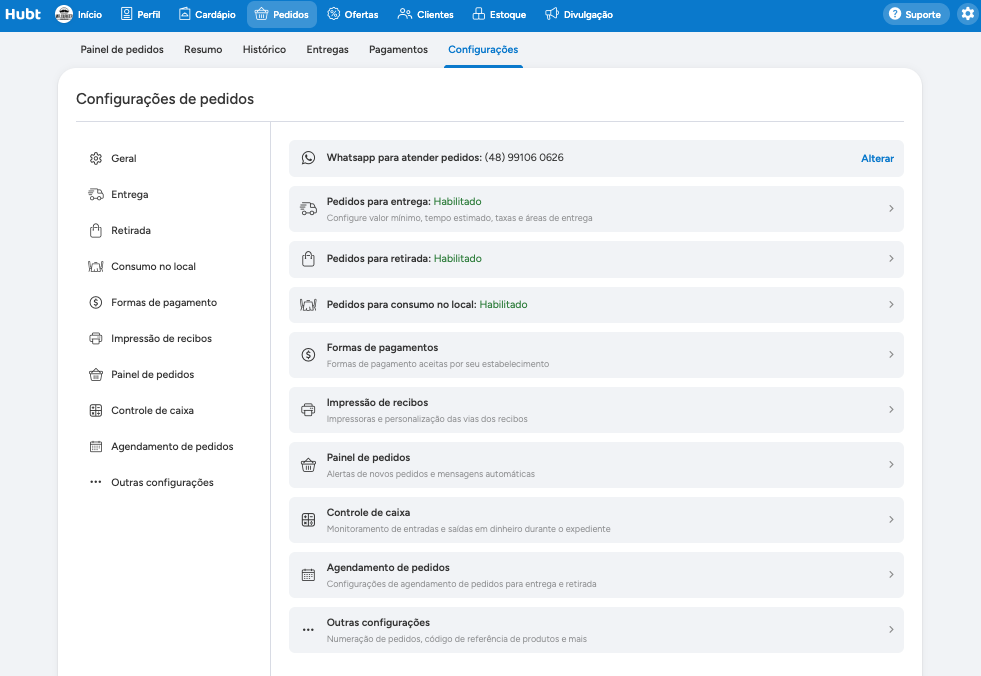Click the Impressão de recibos printer icon in sidebar
The height and width of the screenshot is (676, 981).
point(96,339)
